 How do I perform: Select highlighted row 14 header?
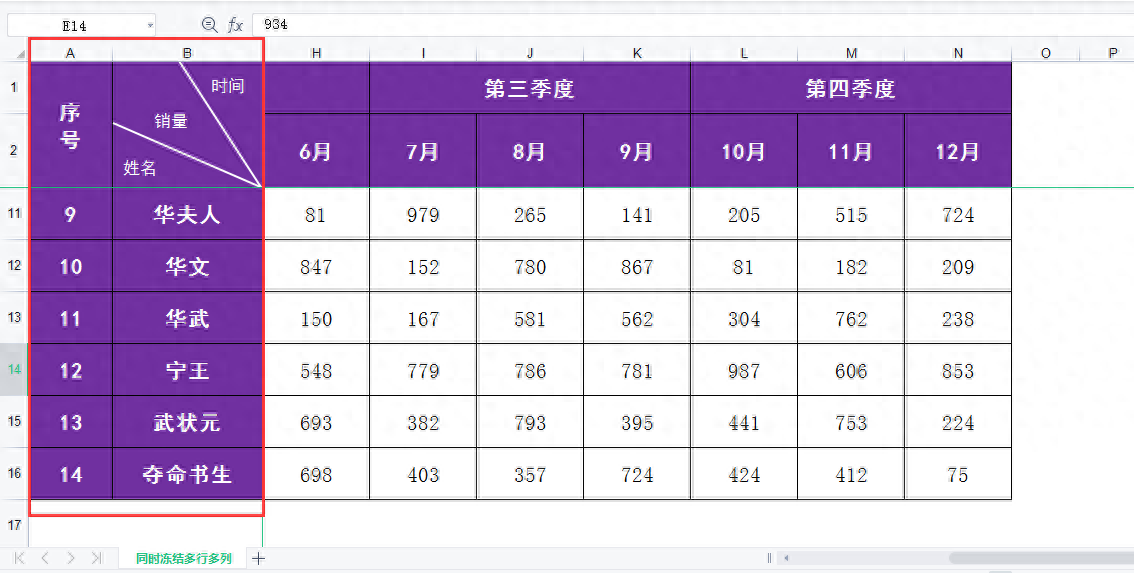[x=14, y=370]
